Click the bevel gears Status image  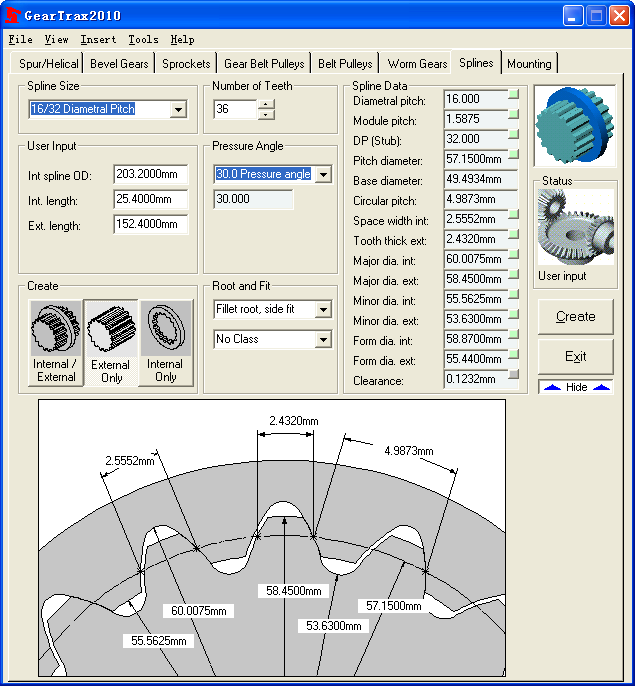[x=575, y=227]
